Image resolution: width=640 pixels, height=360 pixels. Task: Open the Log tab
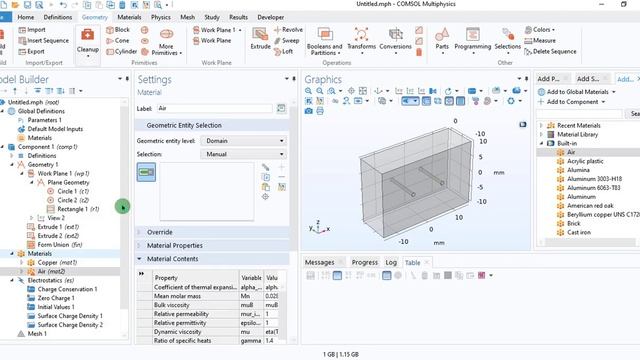(391, 262)
